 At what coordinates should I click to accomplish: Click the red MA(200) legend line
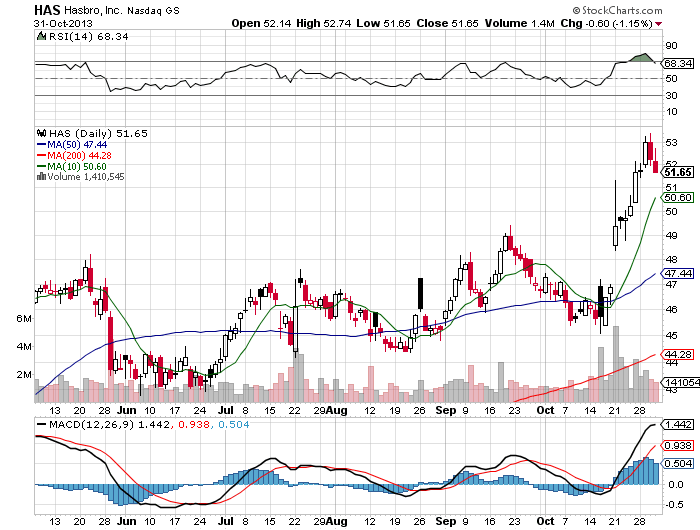[42, 156]
